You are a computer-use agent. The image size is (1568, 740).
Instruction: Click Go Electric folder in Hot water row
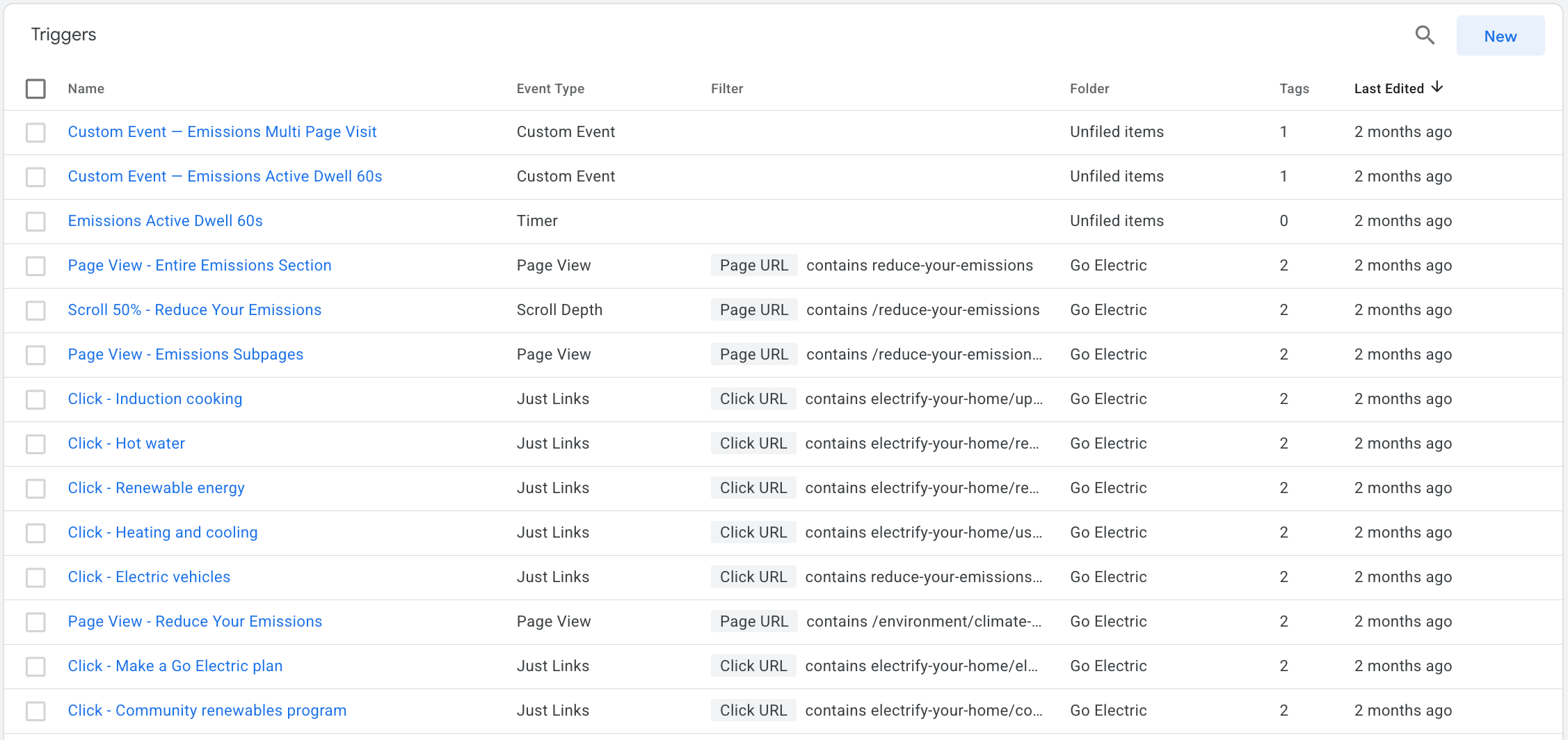pos(1108,443)
